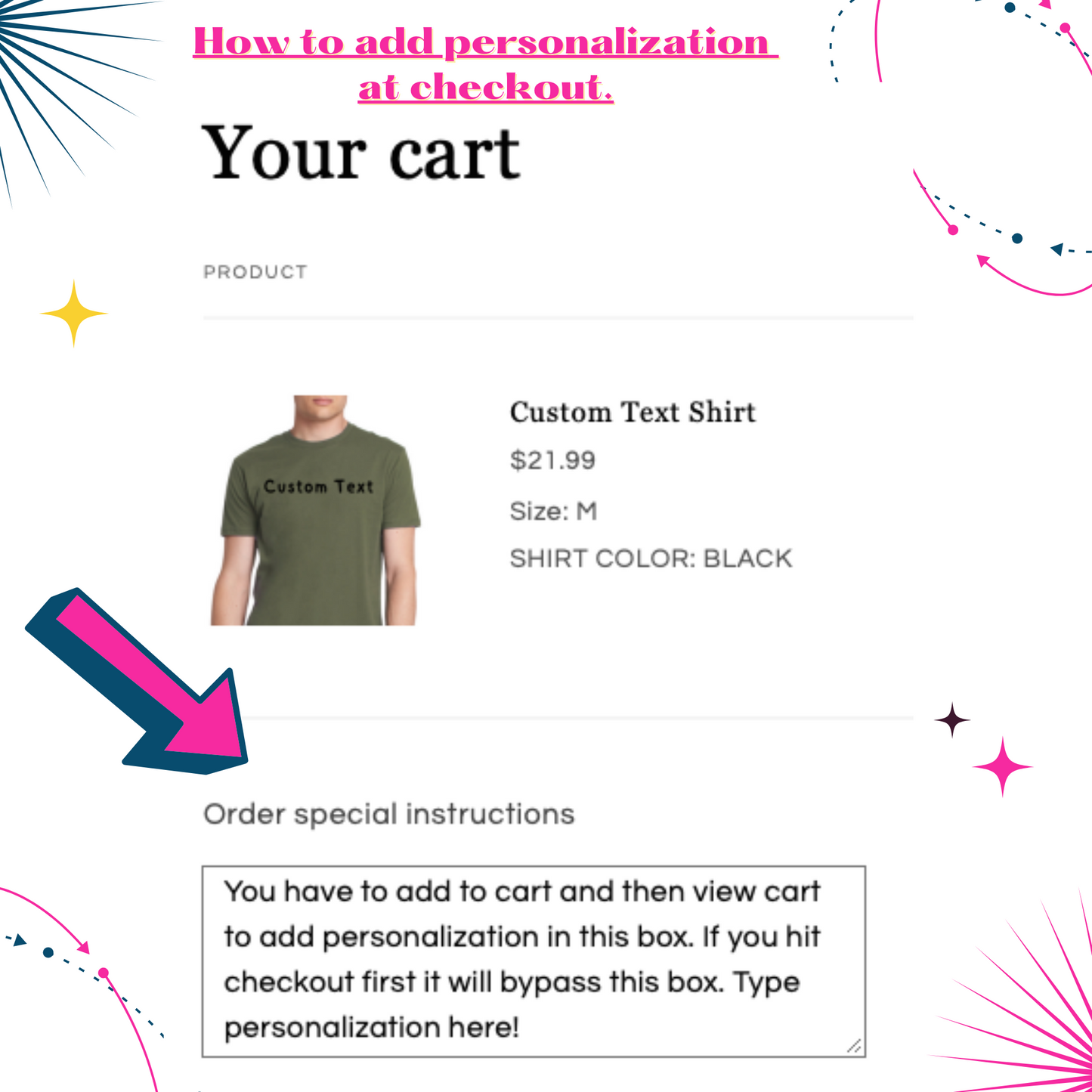Click the underlined "at checkout." text
This screenshot has width=1092, height=1092.
click(485, 87)
